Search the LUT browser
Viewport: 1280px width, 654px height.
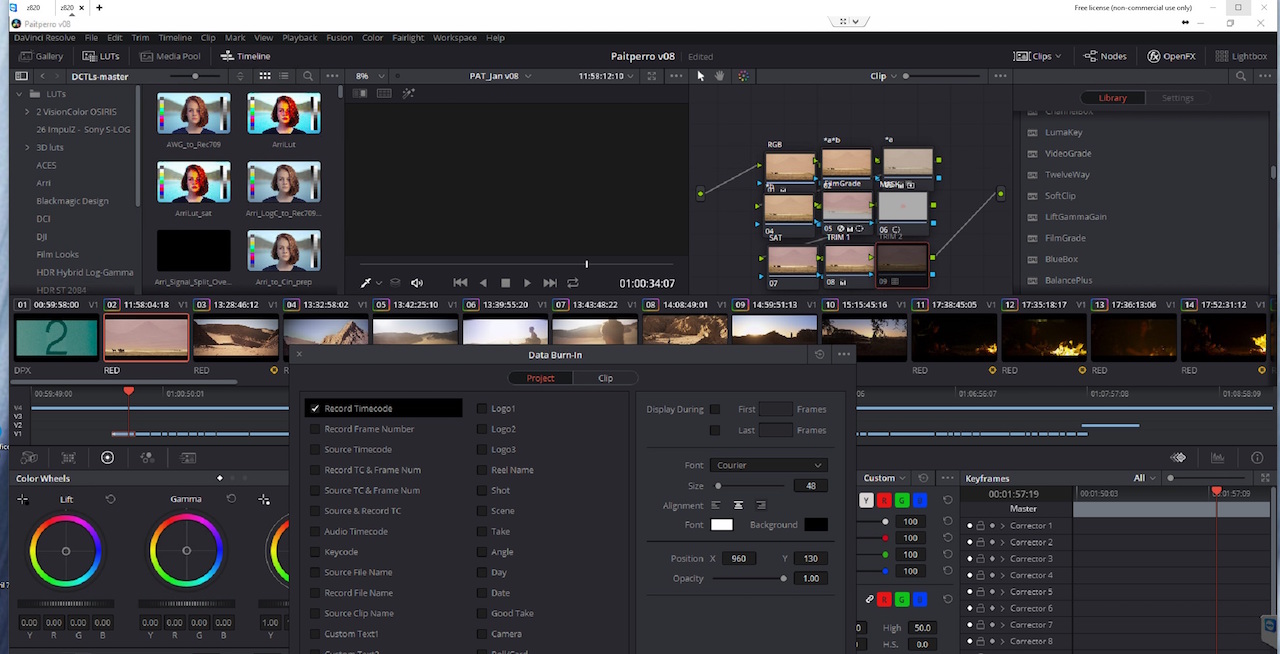click(308, 76)
